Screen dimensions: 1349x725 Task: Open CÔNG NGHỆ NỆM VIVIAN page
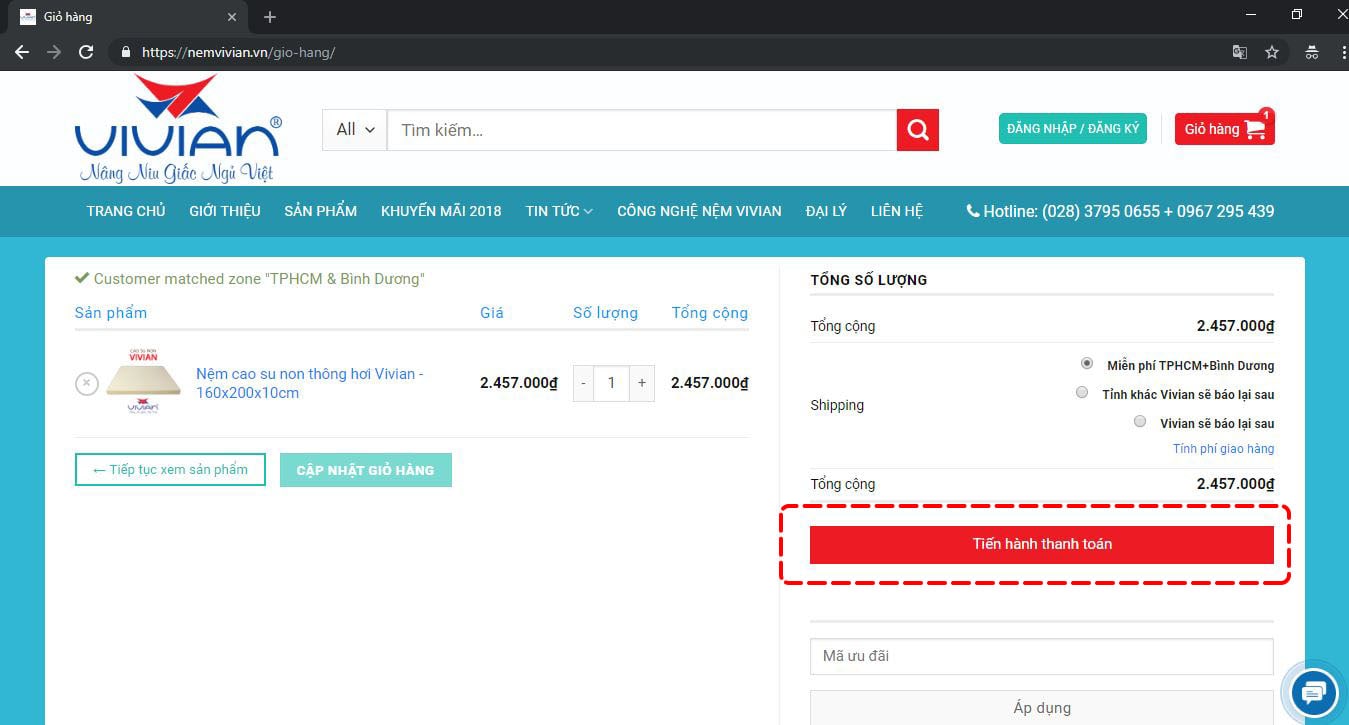(x=699, y=211)
